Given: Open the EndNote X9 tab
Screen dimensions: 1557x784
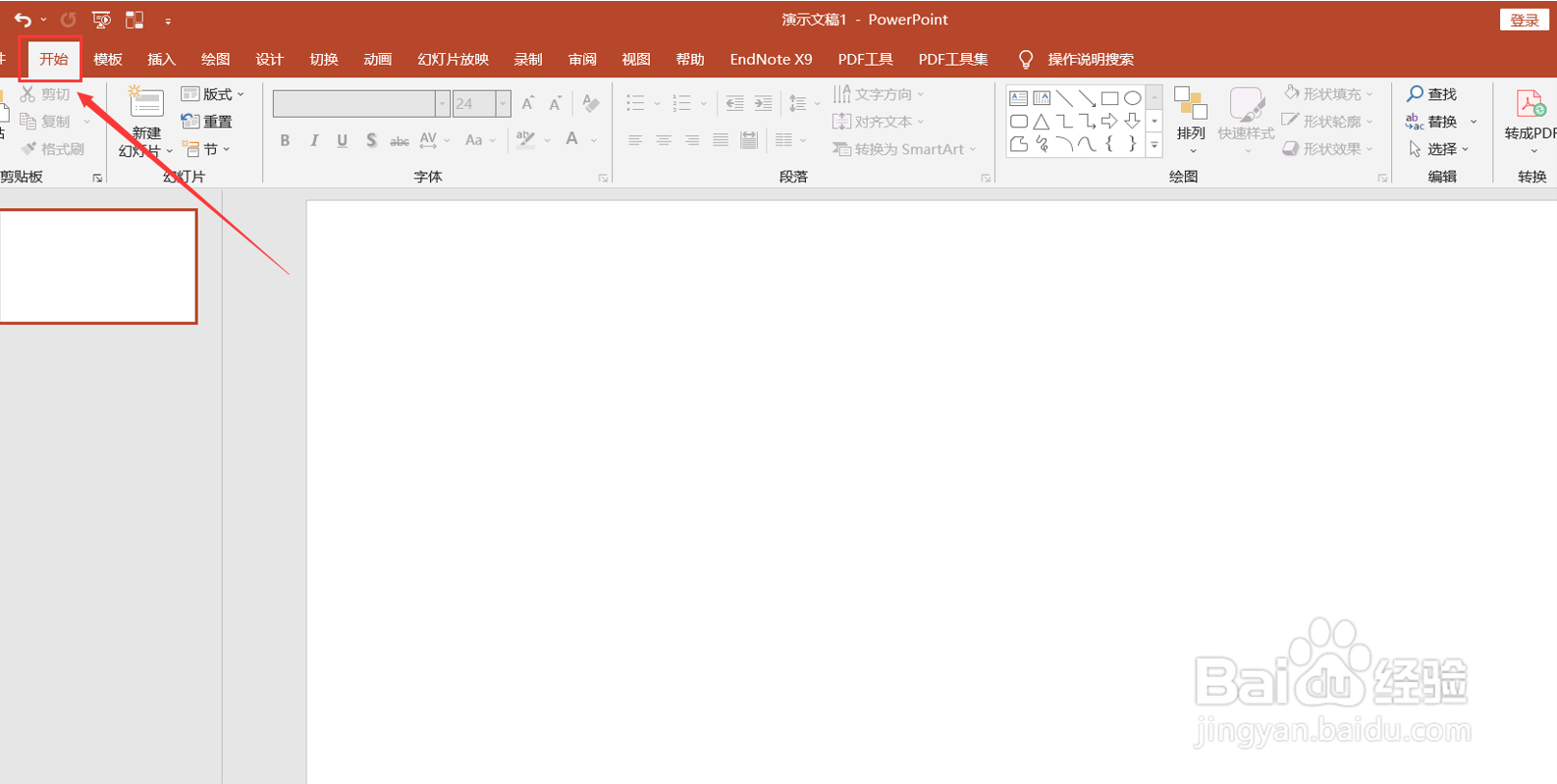Looking at the screenshot, I should [771, 59].
